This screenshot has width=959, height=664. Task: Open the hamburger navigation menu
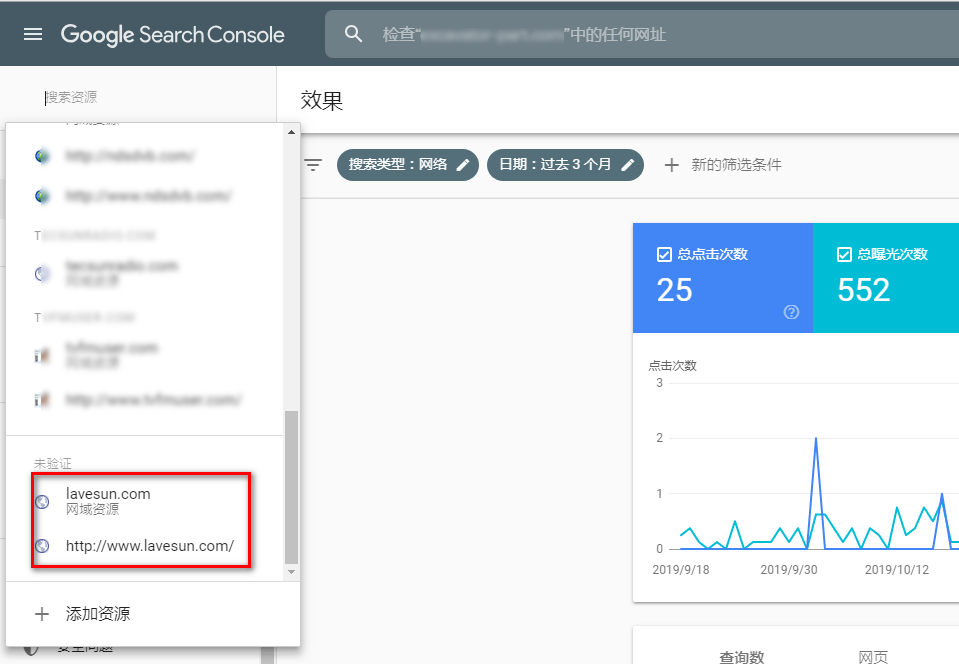click(33, 34)
